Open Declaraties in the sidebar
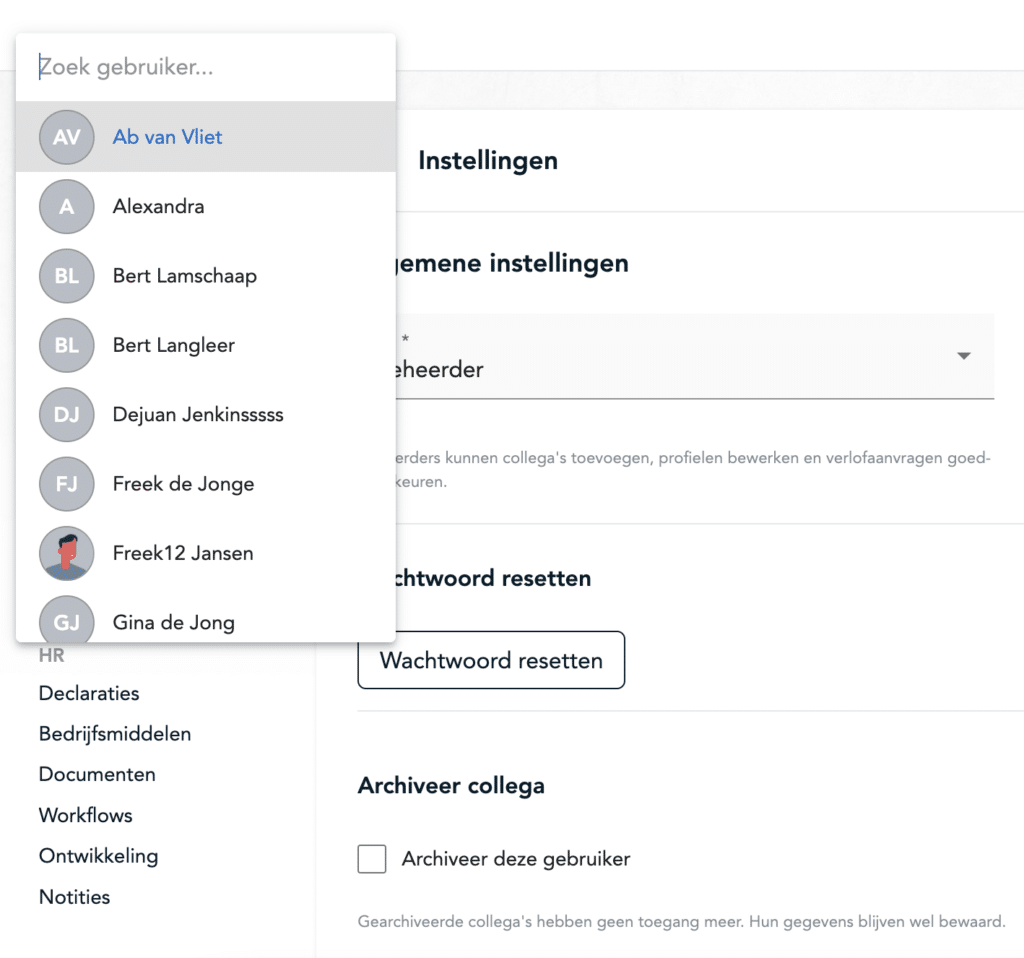The width and height of the screenshot is (1024, 958). tap(89, 693)
